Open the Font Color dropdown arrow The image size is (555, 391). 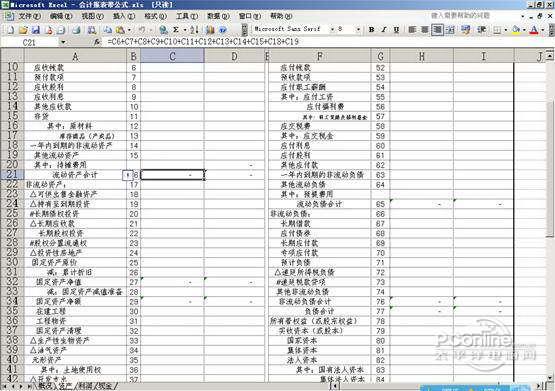[x=542, y=30]
